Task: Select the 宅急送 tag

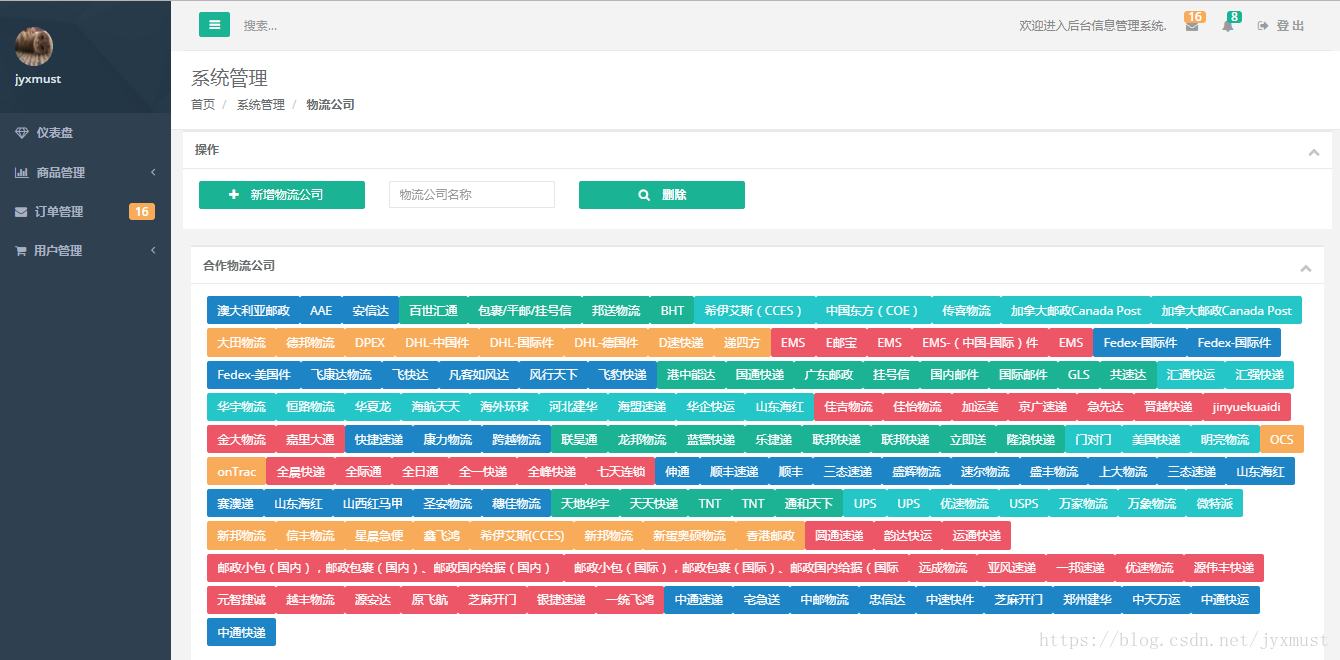Action: (761, 599)
